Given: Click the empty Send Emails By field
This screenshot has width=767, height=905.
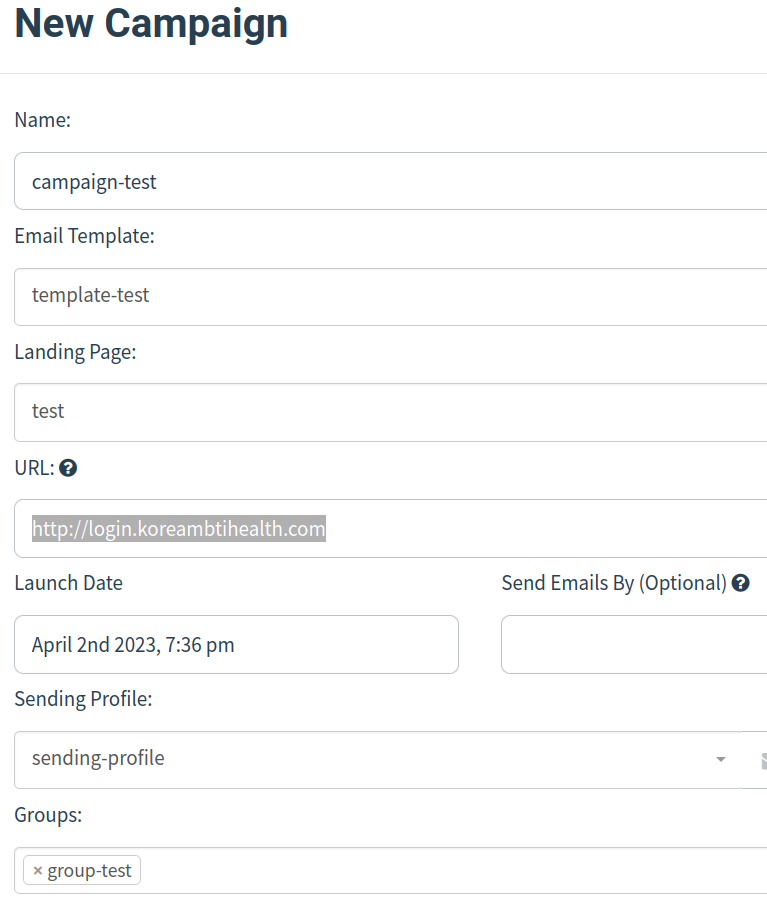Looking at the screenshot, I should click(x=634, y=644).
